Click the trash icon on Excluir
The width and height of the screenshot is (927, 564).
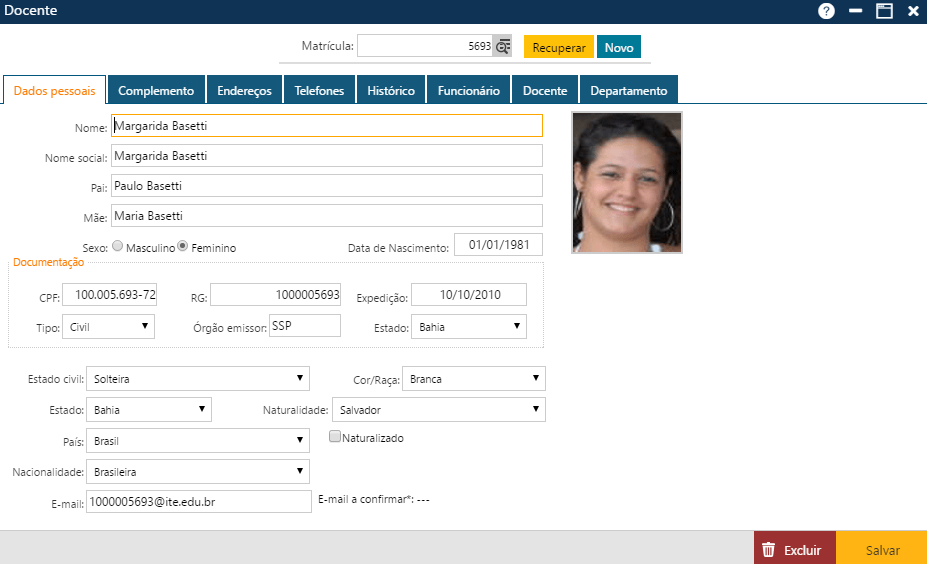[x=768, y=550]
